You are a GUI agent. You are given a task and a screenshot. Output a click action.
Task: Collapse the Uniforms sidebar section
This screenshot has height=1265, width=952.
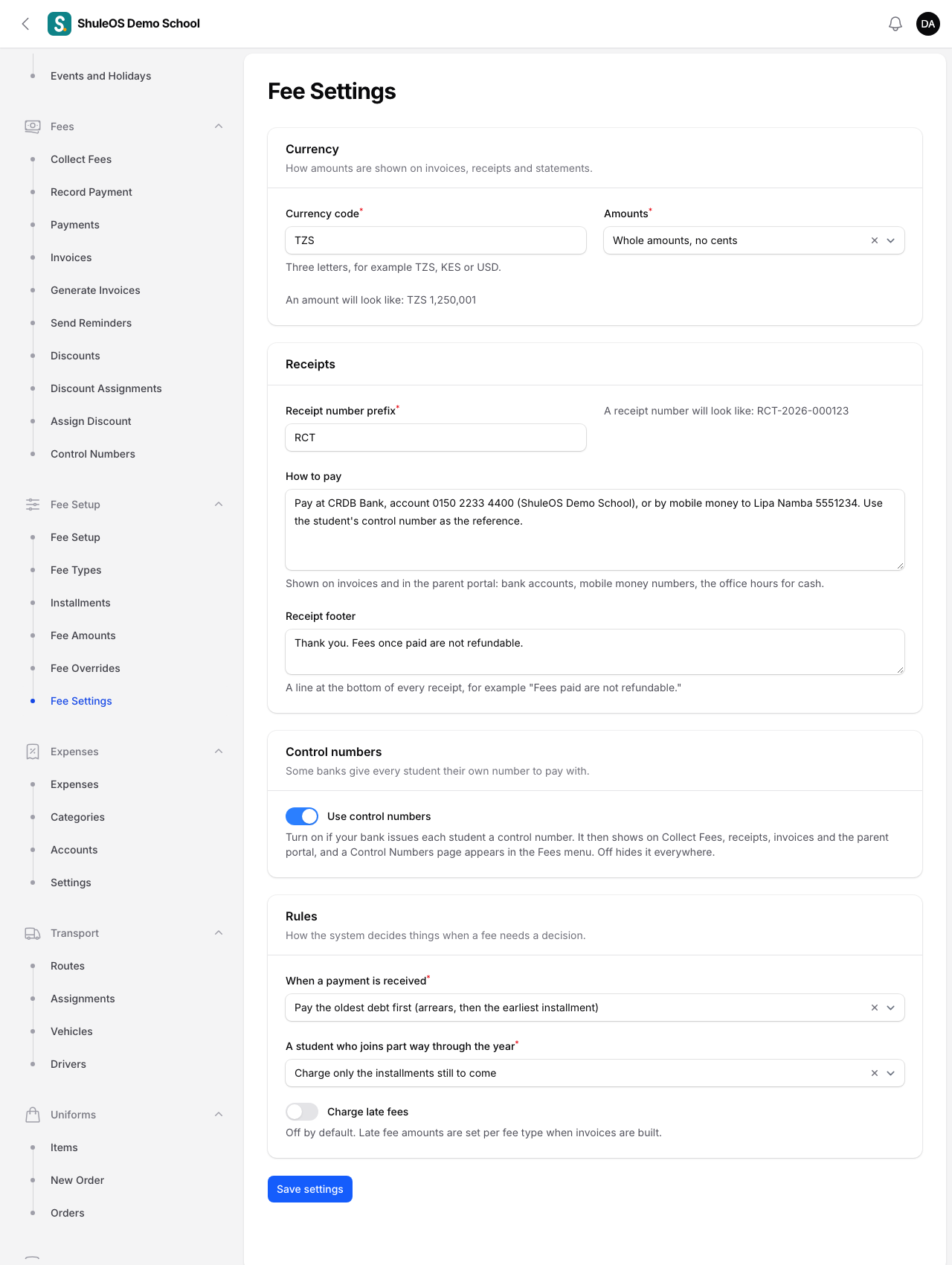click(219, 1115)
